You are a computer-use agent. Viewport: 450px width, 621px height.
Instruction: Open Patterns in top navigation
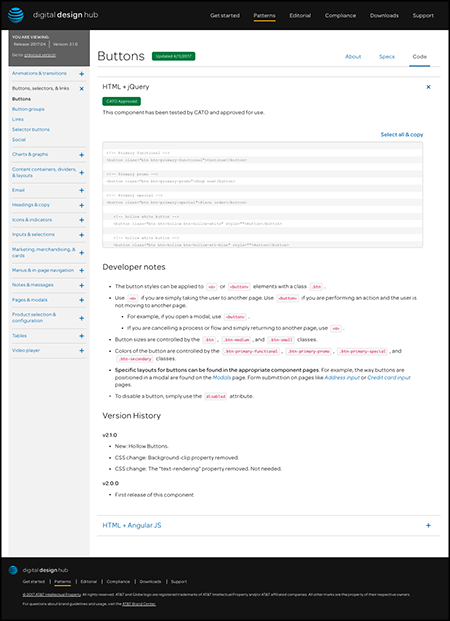(264, 15)
